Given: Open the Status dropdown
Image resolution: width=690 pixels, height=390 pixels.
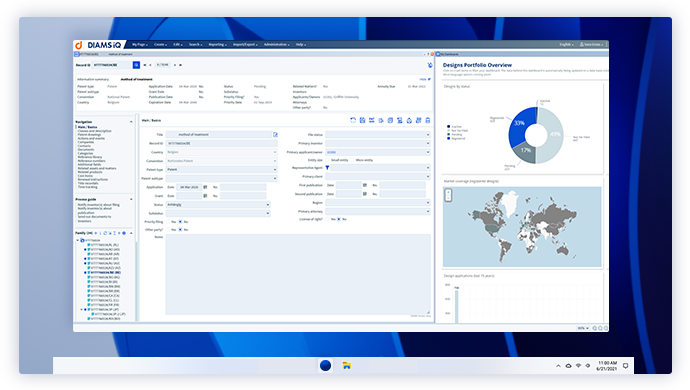Looking at the screenshot, I should (218, 205).
